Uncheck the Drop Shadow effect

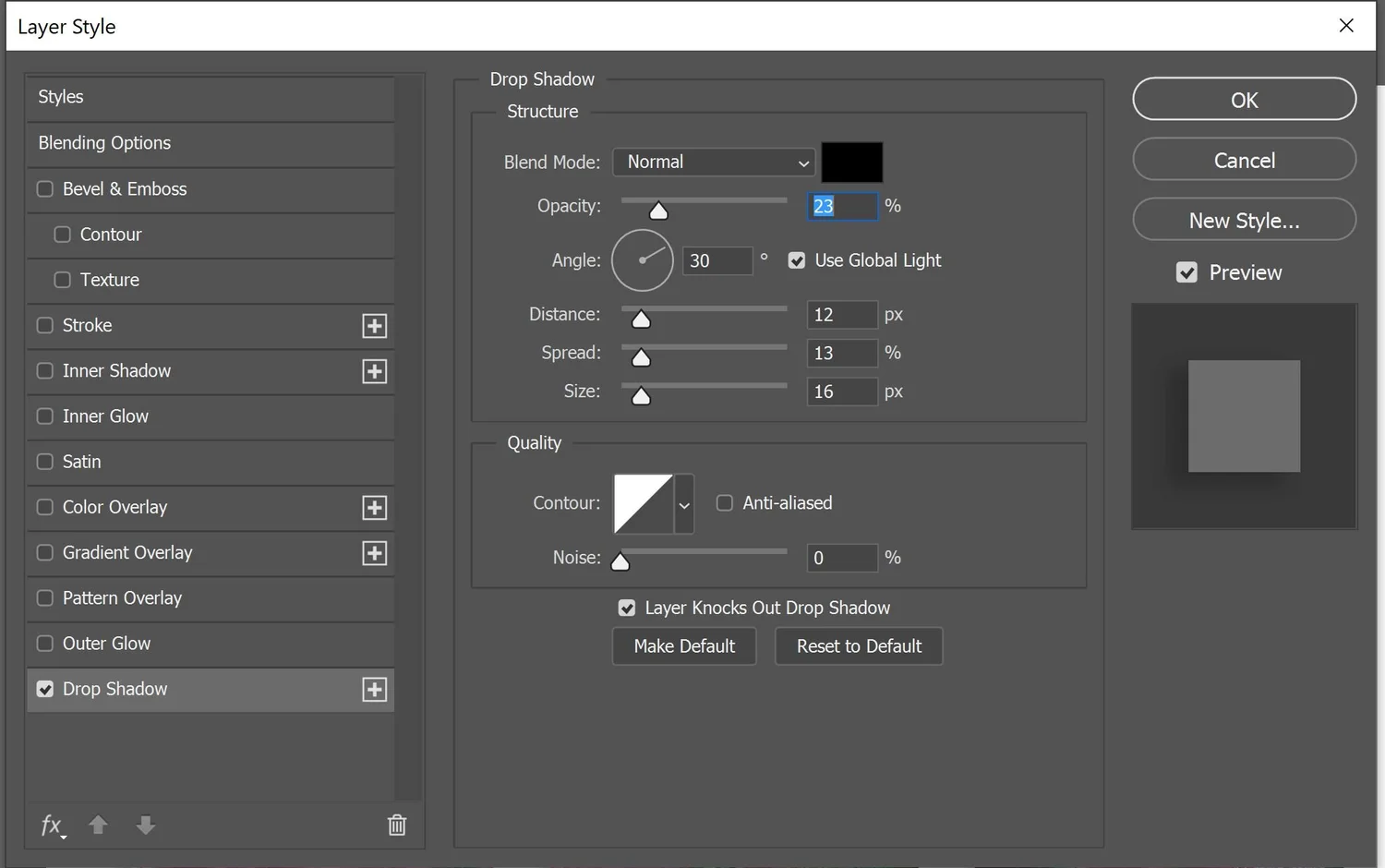point(44,689)
